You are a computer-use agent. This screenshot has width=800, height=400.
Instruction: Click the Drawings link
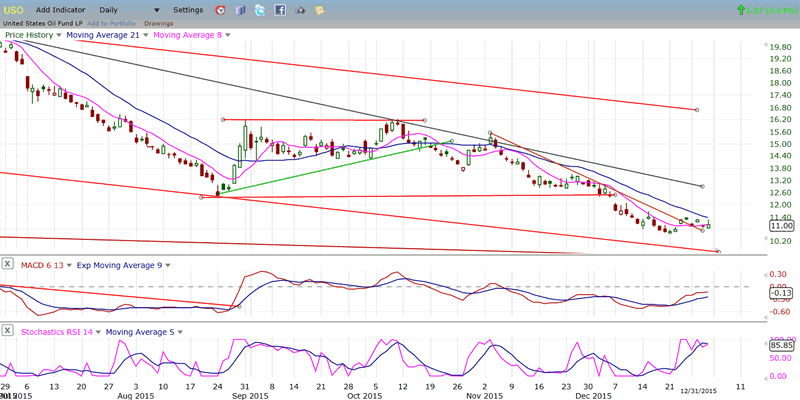[158, 22]
